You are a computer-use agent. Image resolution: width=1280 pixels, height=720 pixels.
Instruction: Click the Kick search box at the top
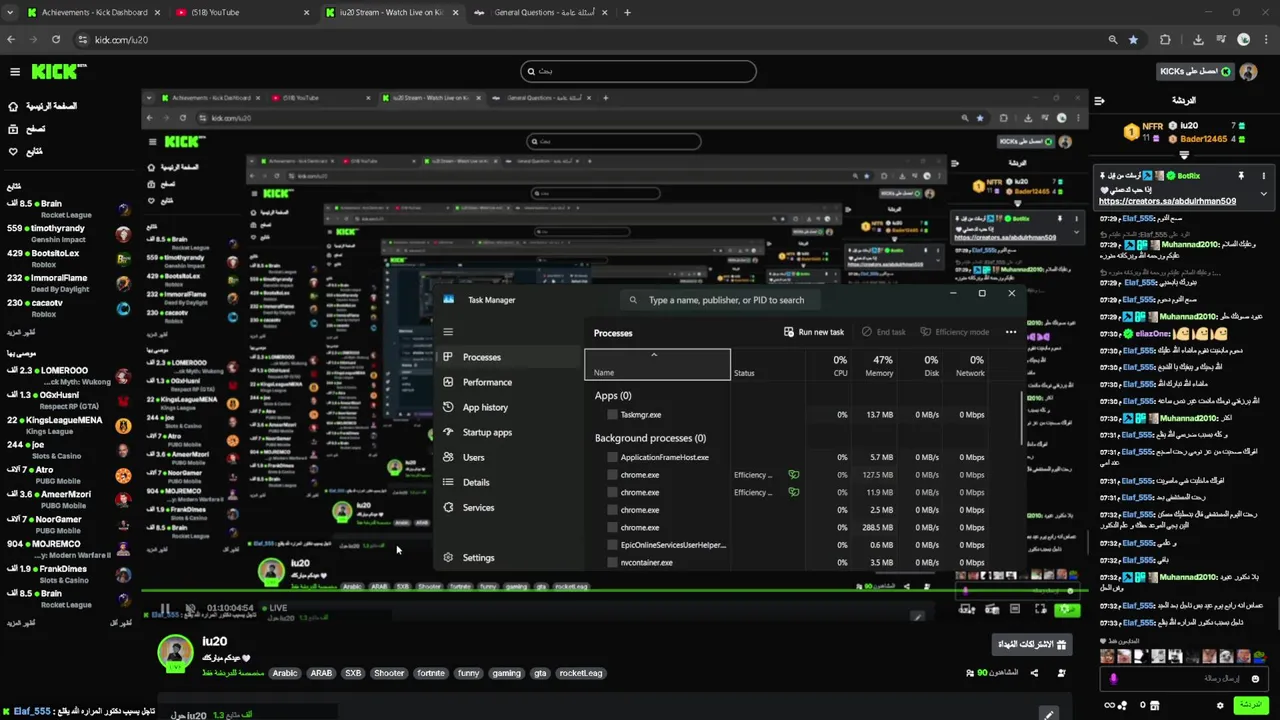(x=638, y=71)
